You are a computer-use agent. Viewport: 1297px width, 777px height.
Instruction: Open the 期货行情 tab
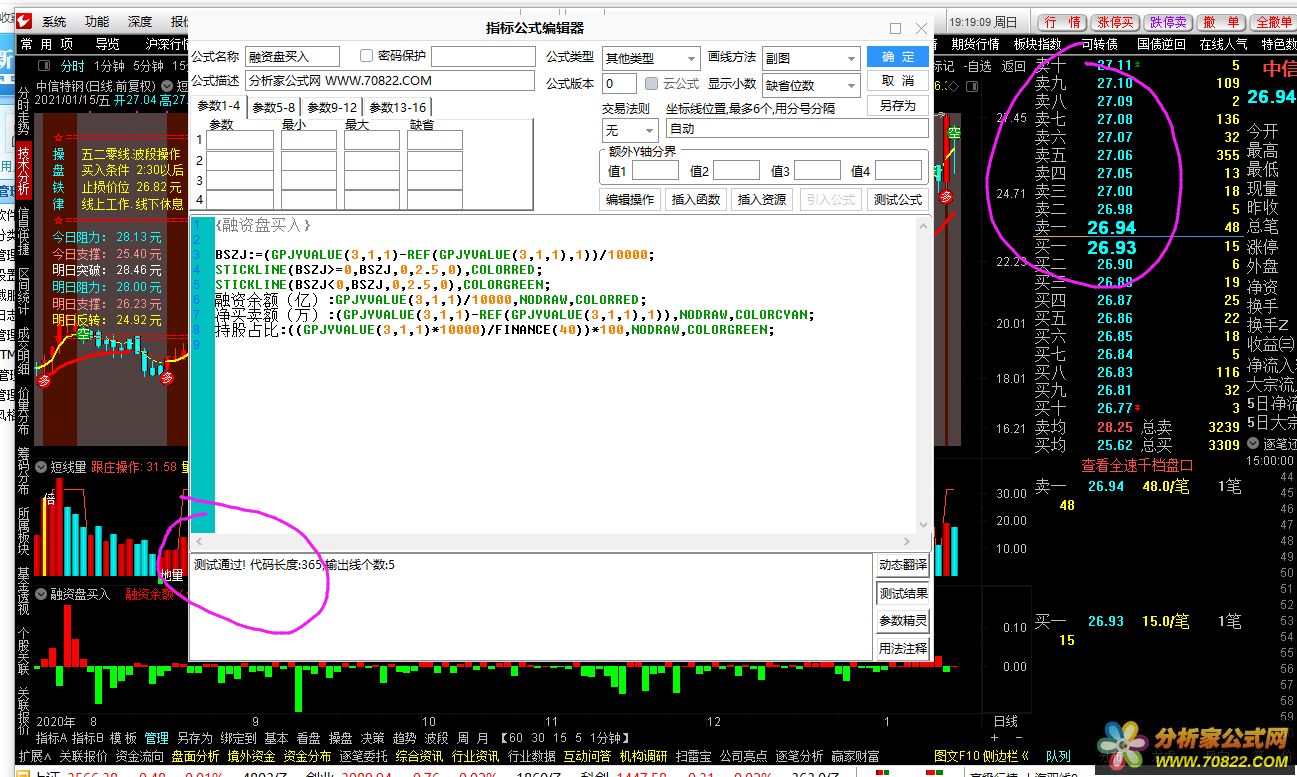[x=974, y=44]
